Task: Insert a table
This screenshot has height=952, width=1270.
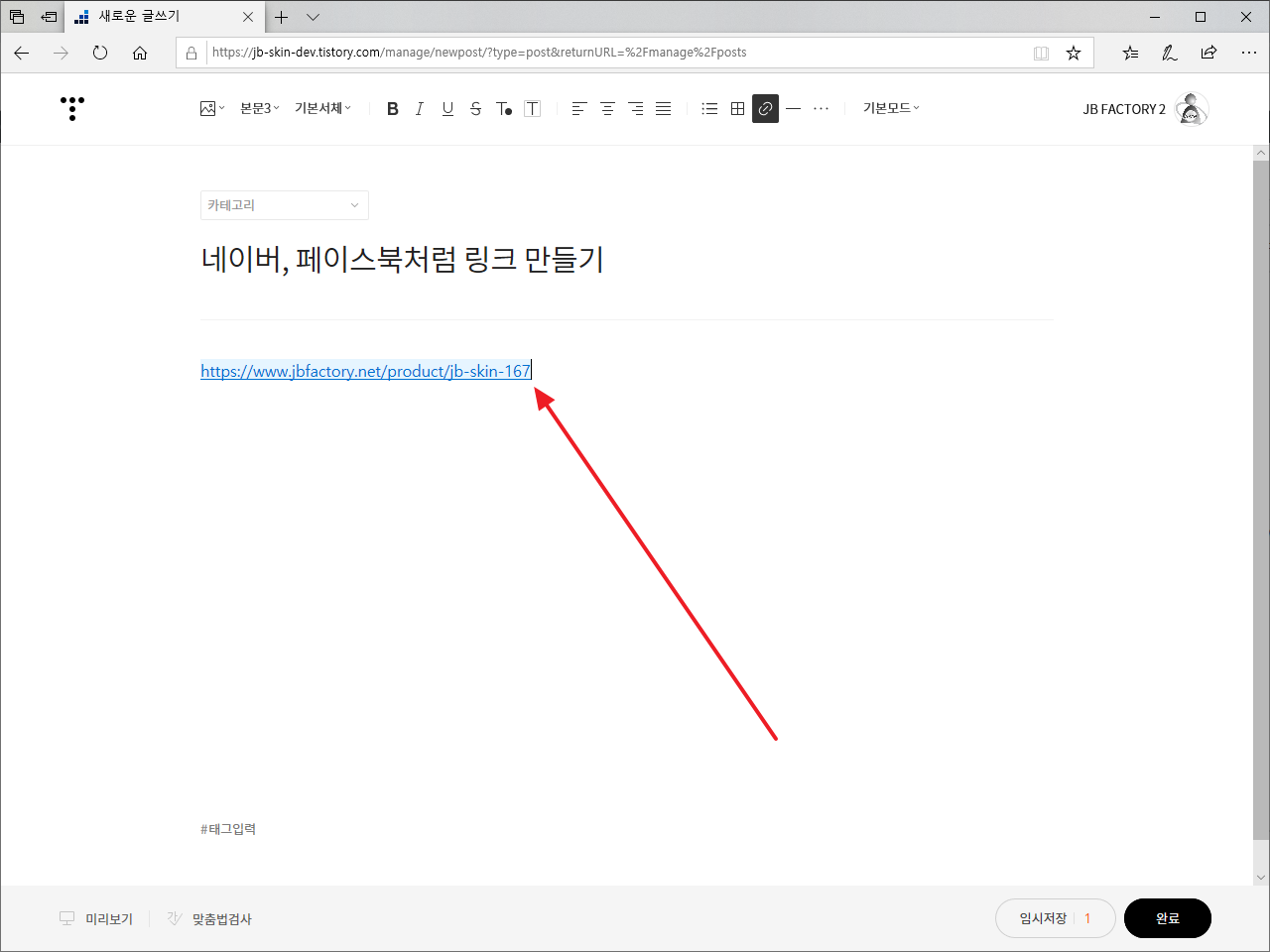Action: pyautogui.click(x=737, y=109)
